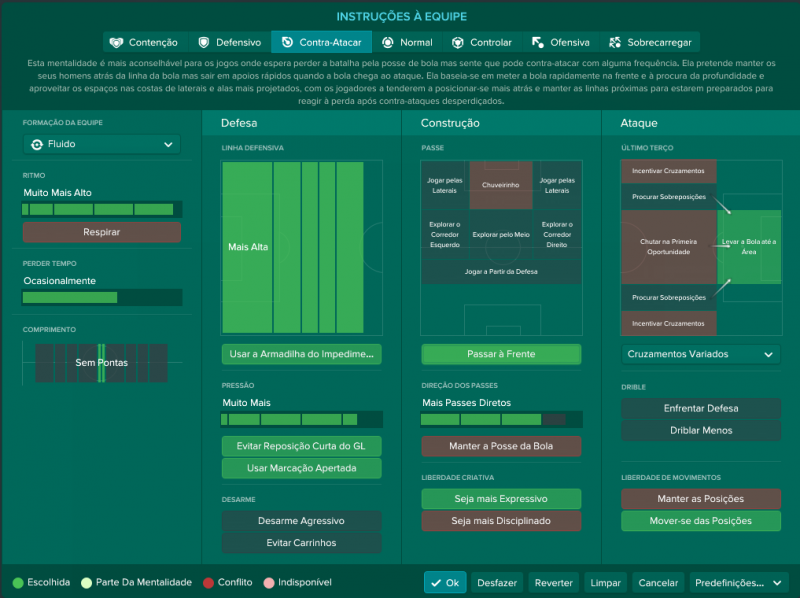The width and height of the screenshot is (800, 598).
Task: Adjust the Muito Mais Alto ritmo slider
Action: click(x=102, y=210)
